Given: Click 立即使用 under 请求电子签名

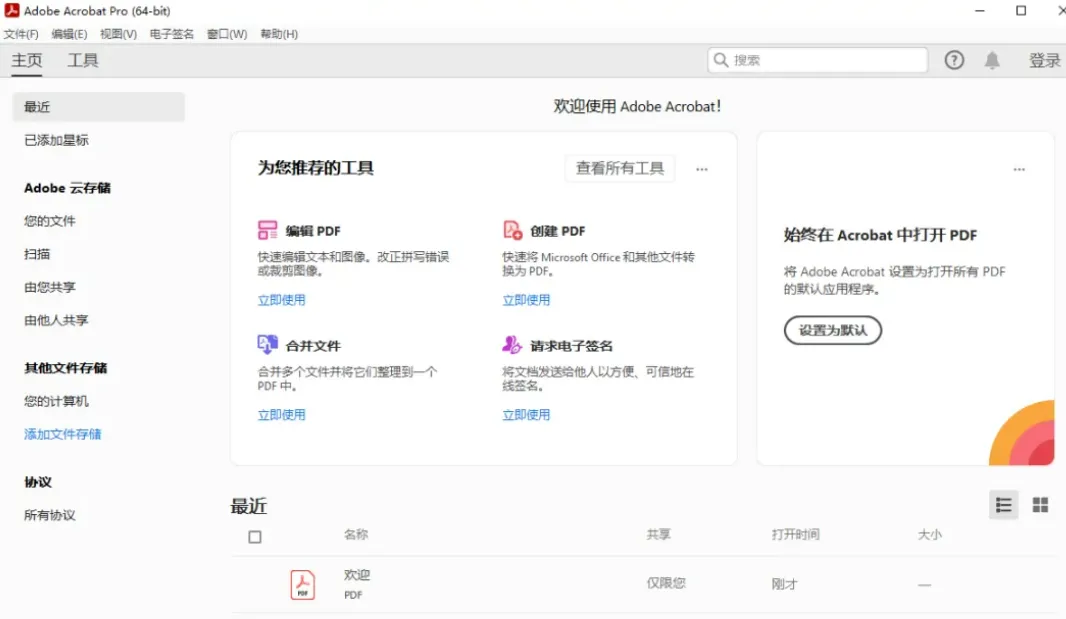Looking at the screenshot, I should [x=526, y=415].
